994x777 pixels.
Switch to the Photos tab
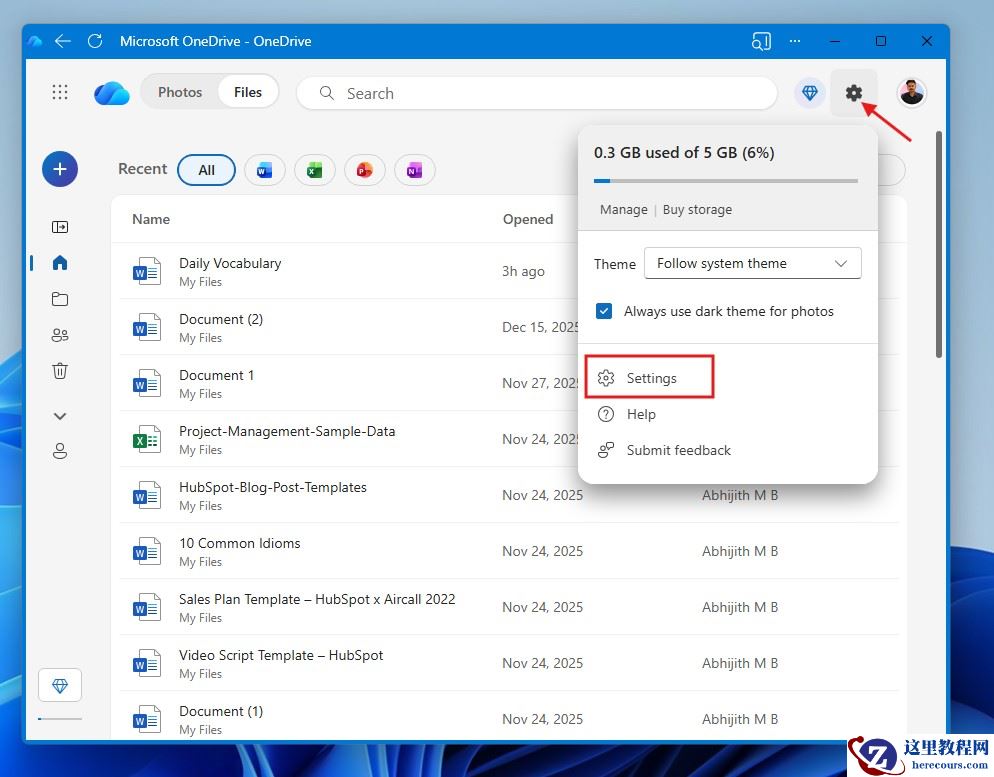(x=180, y=91)
